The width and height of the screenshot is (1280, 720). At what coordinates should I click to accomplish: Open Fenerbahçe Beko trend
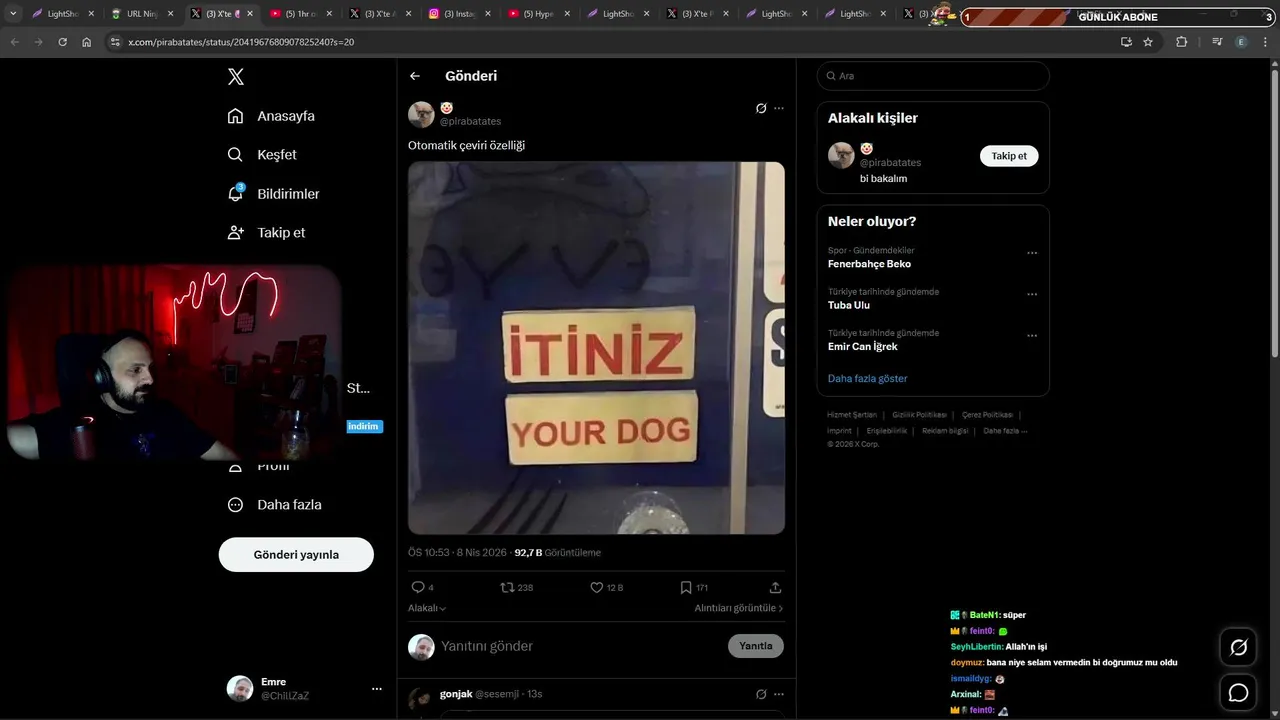[x=869, y=264]
